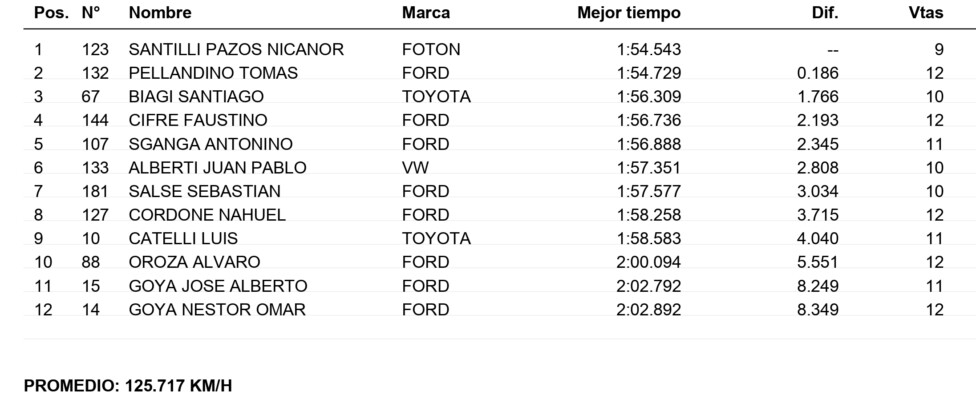Image resolution: width=976 pixels, height=395 pixels.
Task: Click the Marca column header
Action: point(426,12)
